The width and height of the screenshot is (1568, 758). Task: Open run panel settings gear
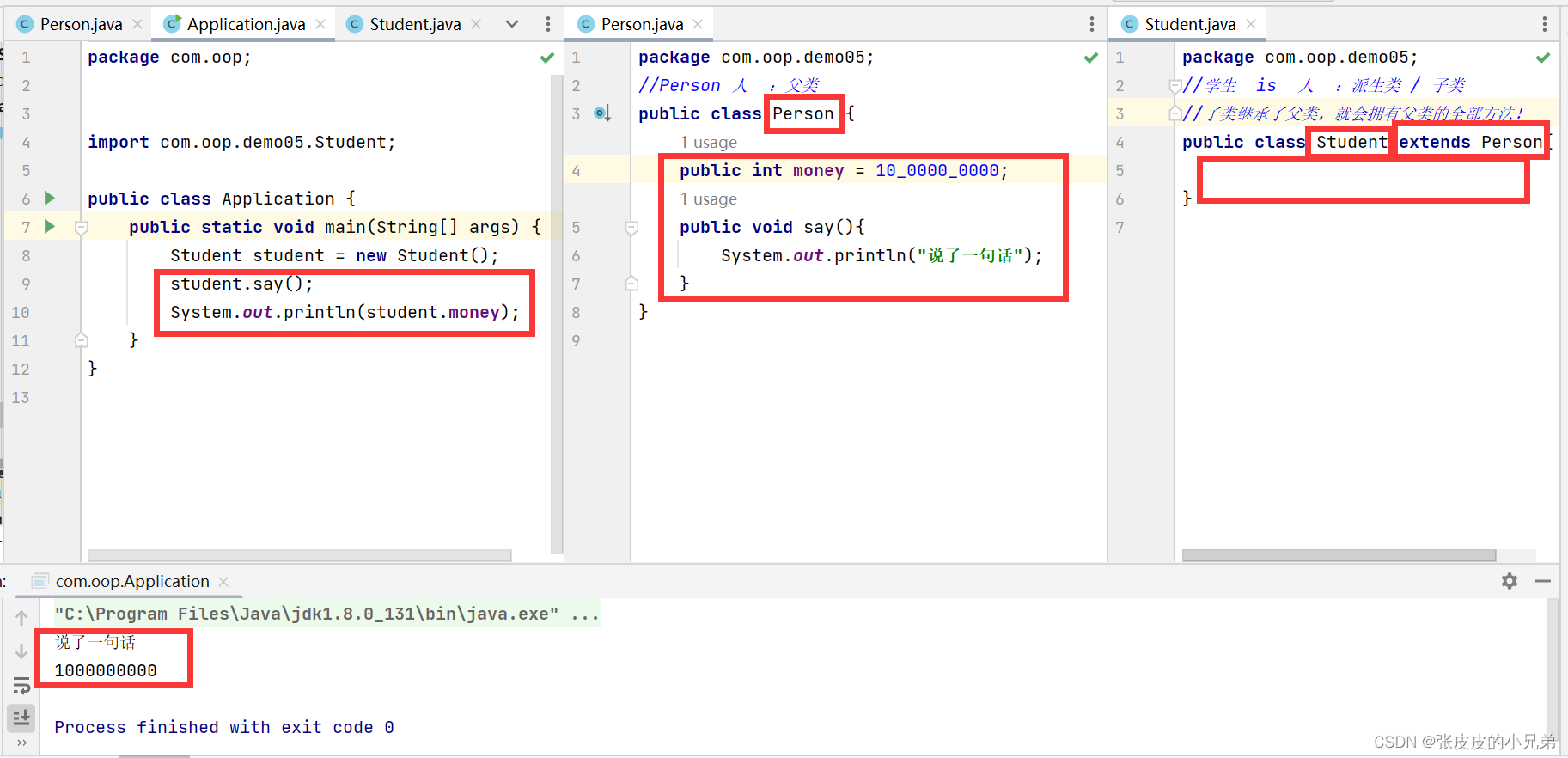coord(1510,582)
